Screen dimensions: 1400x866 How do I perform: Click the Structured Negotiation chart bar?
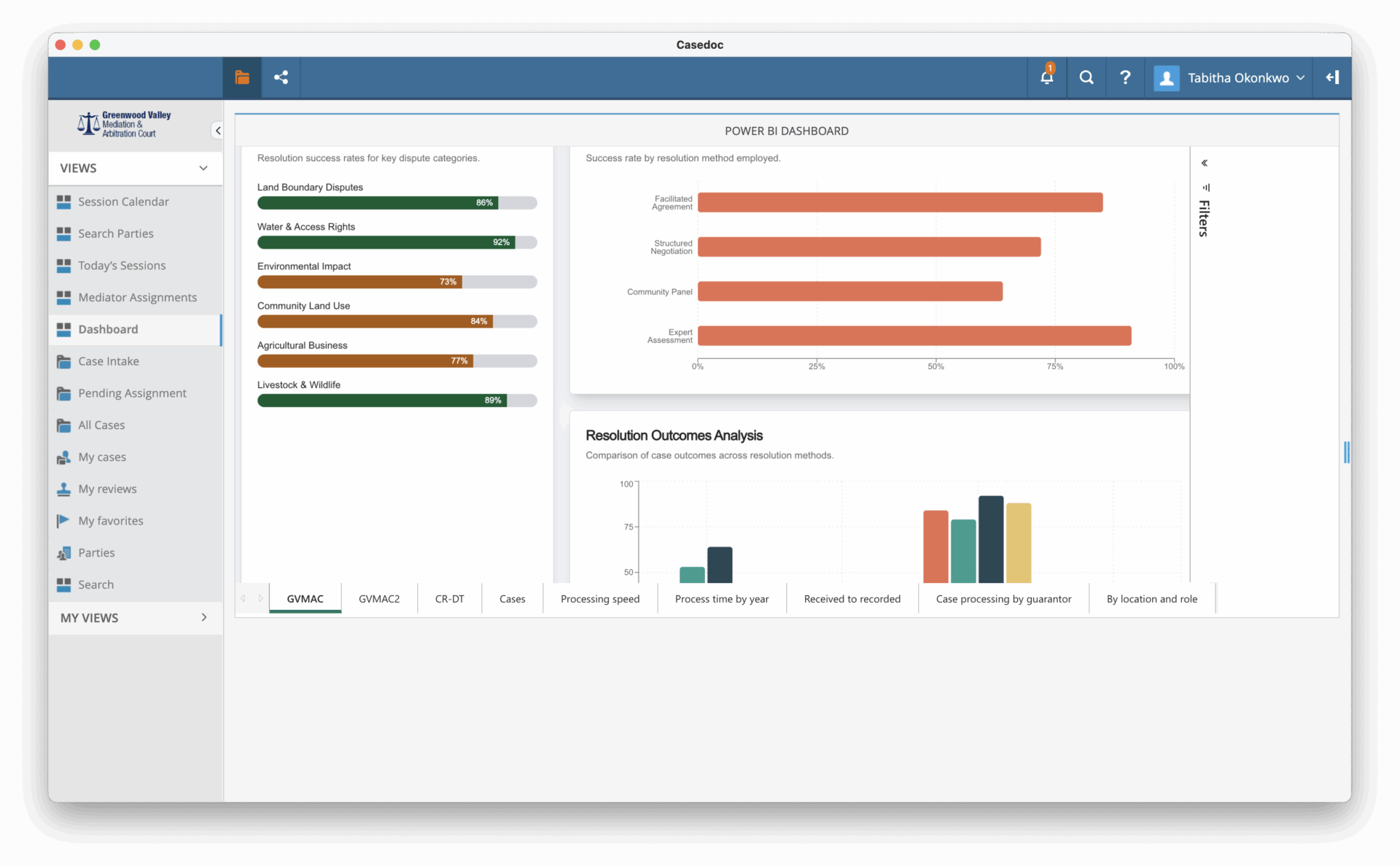(869, 247)
